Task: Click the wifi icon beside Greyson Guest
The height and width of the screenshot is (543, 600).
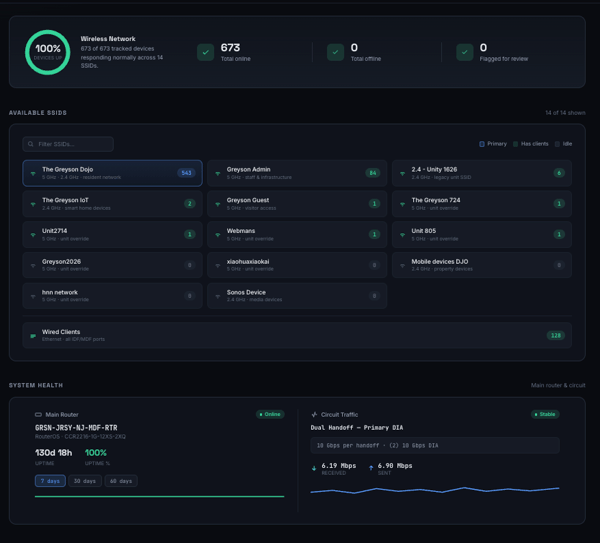Action: pyautogui.click(x=218, y=204)
